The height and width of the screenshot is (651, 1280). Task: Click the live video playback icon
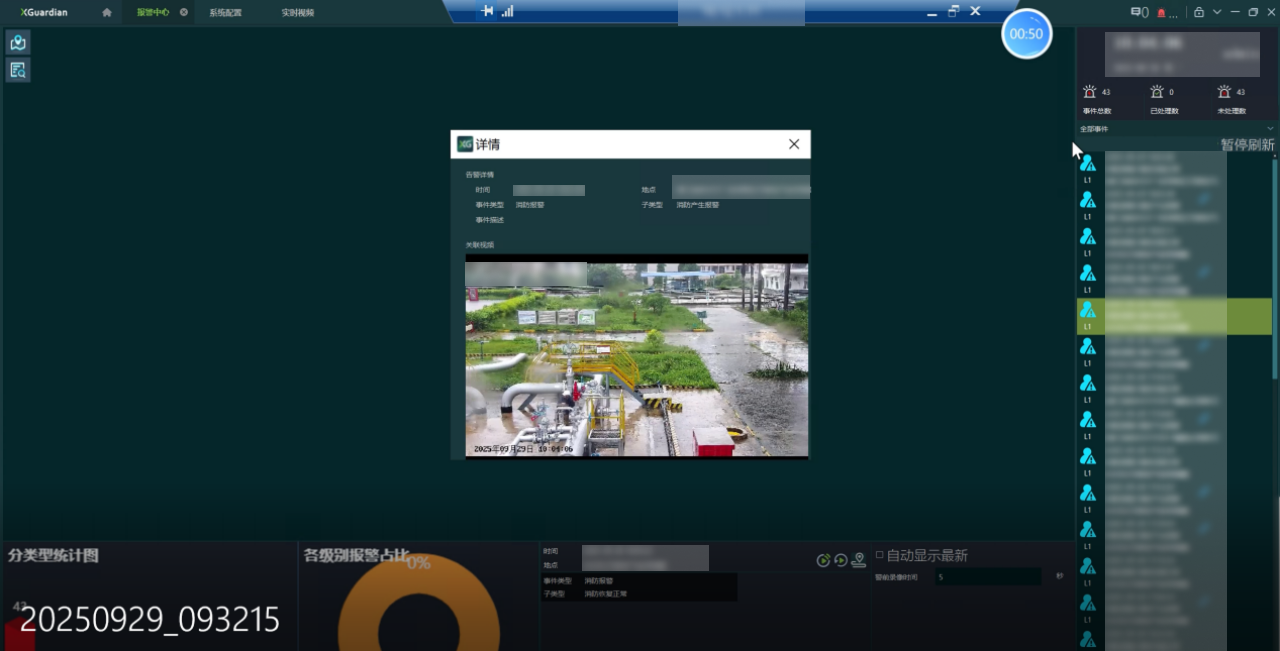(x=823, y=561)
